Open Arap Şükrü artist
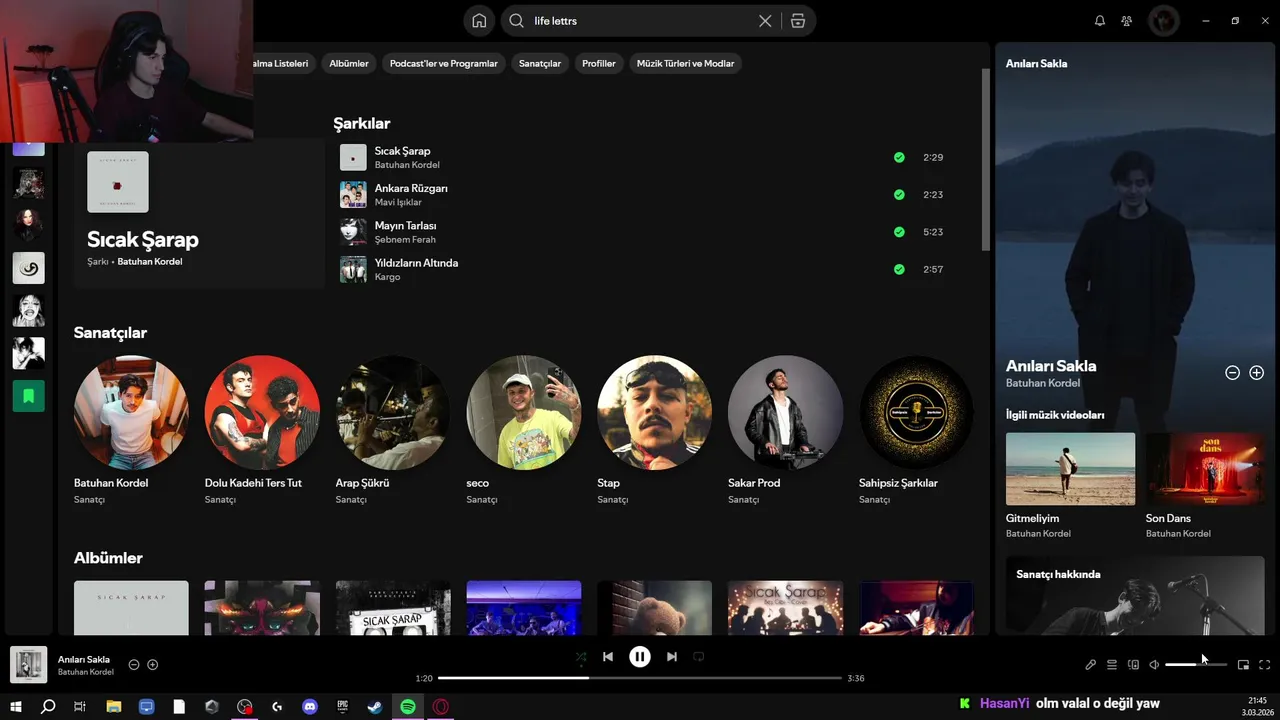The image size is (1280, 720). 393,413
